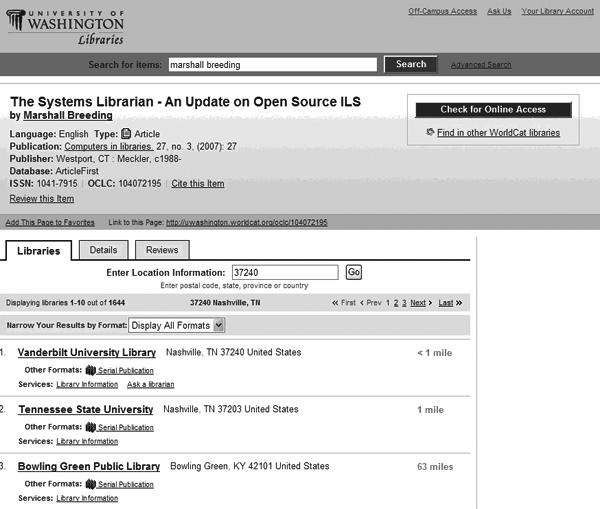600x509 pixels.
Task: Open the Vanderbilt University Library link
Action: 87,353
